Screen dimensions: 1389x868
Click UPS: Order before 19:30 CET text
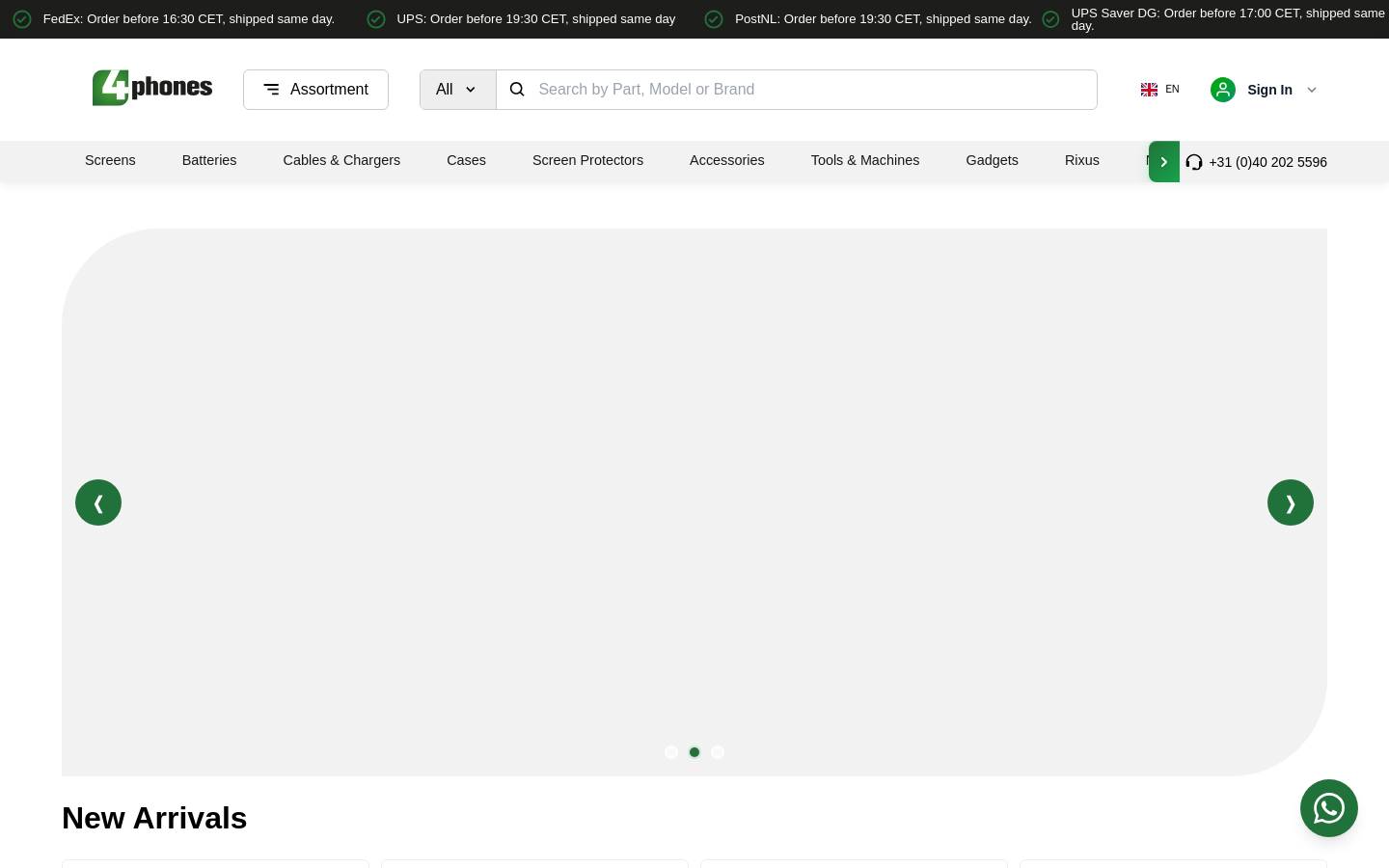[x=536, y=19]
